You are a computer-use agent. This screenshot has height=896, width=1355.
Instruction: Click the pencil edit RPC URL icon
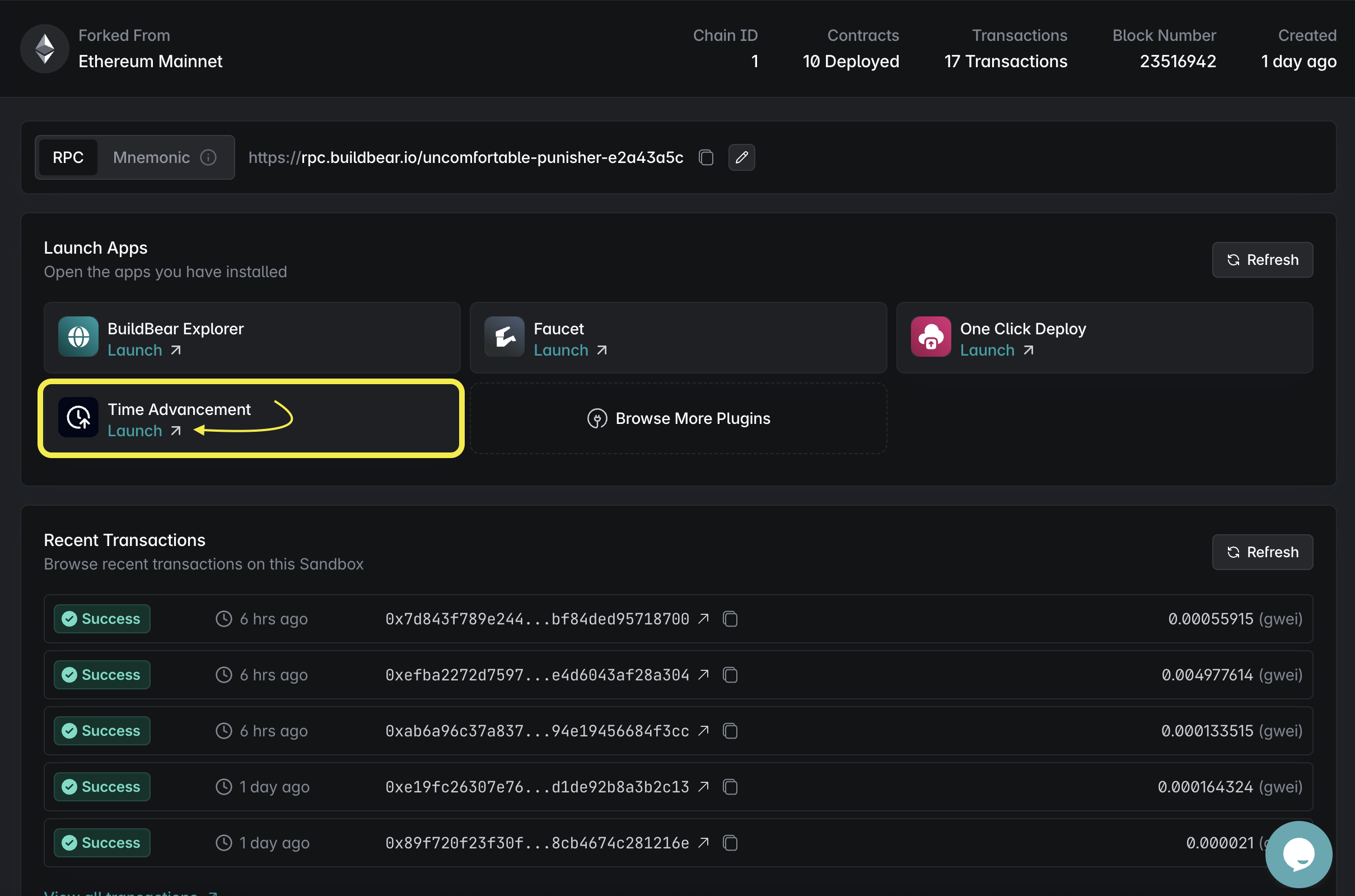741,157
